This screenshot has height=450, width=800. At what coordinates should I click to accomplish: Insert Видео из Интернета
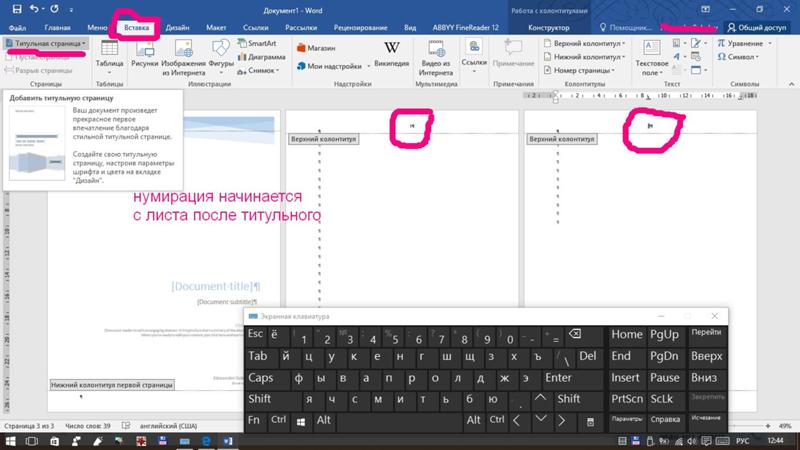(x=436, y=57)
